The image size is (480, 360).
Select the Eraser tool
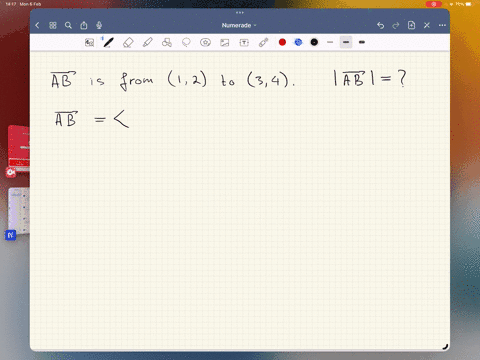pyautogui.click(x=128, y=42)
